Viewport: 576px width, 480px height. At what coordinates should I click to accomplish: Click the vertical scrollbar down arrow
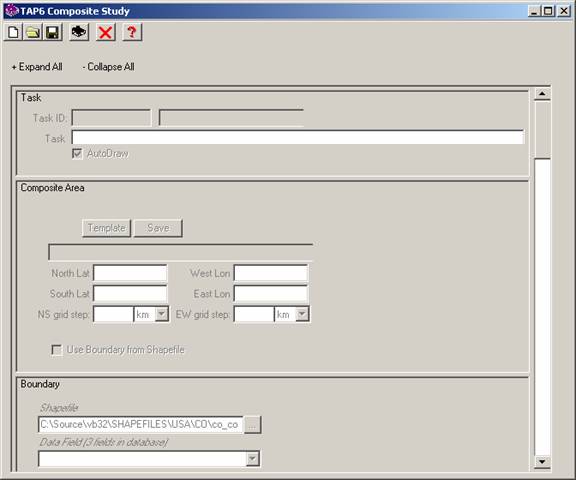coord(542,462)
